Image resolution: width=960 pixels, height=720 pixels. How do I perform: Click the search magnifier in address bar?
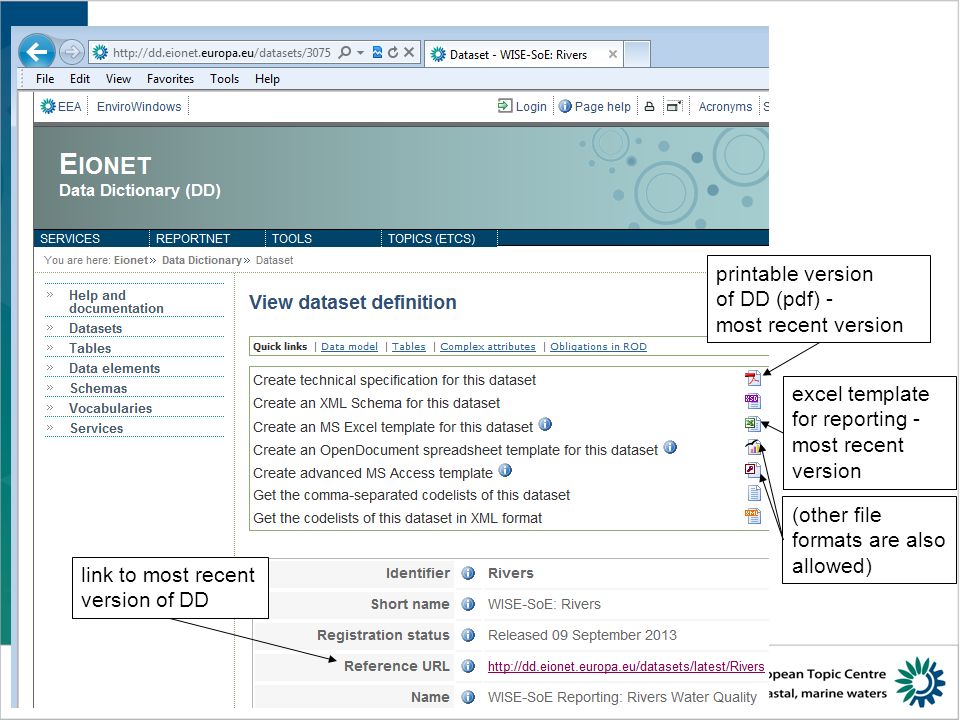345,53
